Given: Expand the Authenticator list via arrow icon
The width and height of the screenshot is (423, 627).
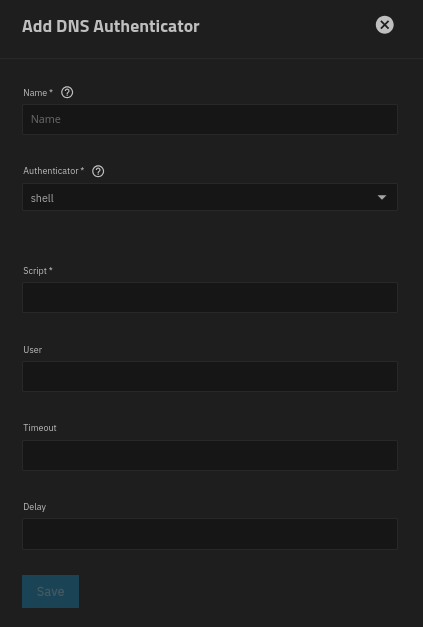Looking at the screenshot, I should pyautogui.click(x=382, y=197).
